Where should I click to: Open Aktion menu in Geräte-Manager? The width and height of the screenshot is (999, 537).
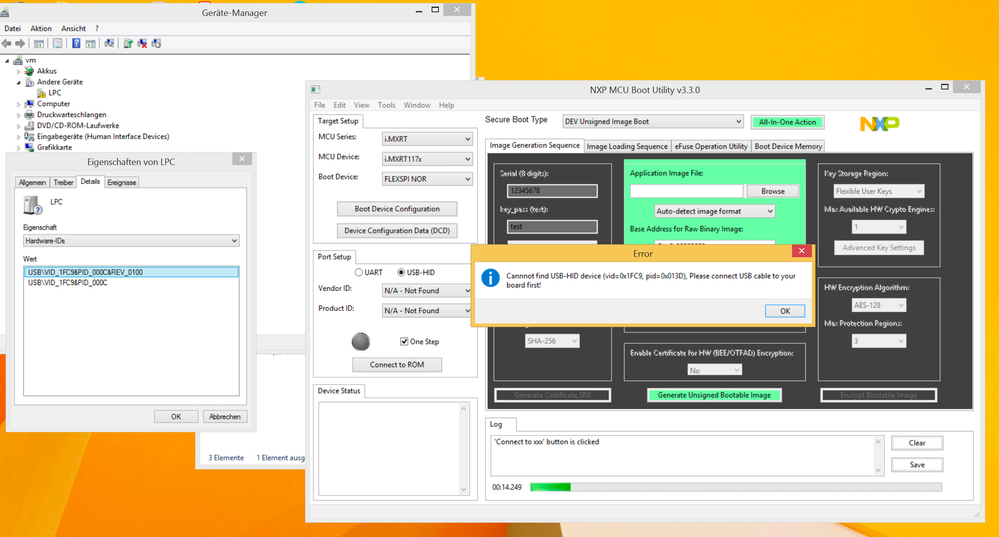click(x=41, y=29)
